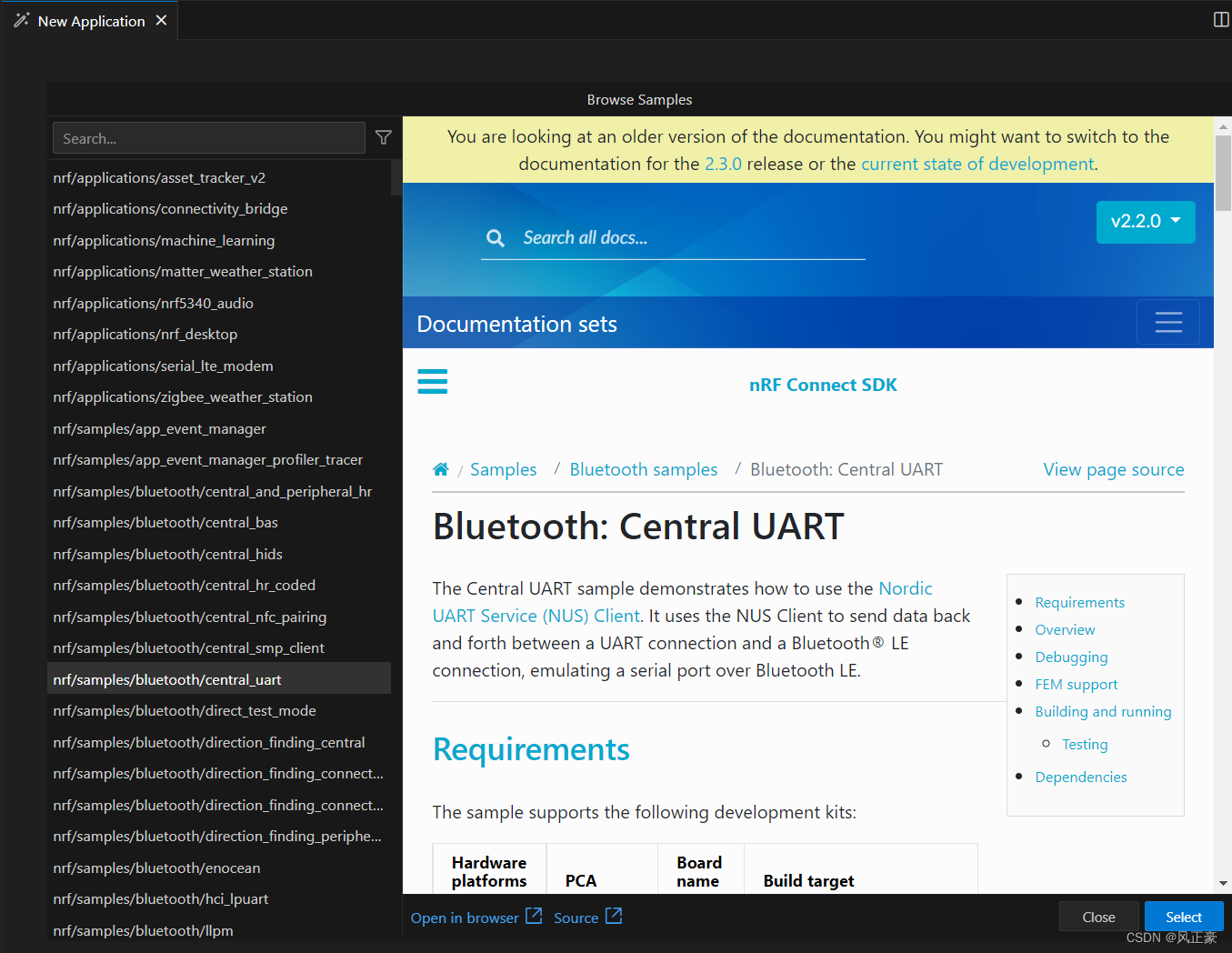This screenshot has width=1232, height=953.
Task: Go to Bluetooth samples breadcrumb
Action: (x=644, y=469)
